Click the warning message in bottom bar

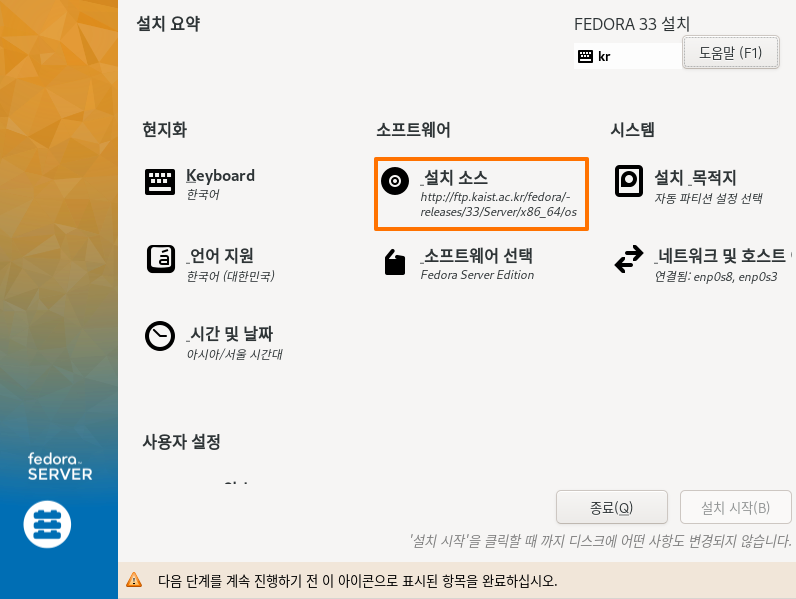357,580
